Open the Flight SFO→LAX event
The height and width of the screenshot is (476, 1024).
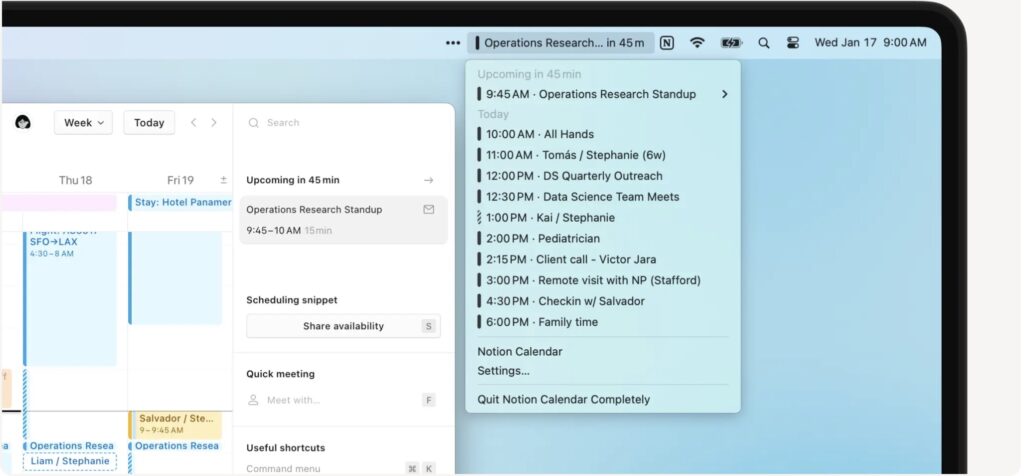pos(70,297)
